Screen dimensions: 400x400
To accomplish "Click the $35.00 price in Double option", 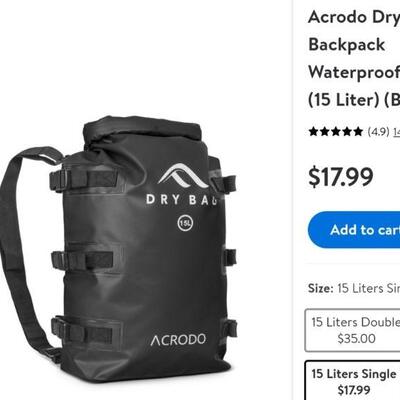I will click(356, 339).
